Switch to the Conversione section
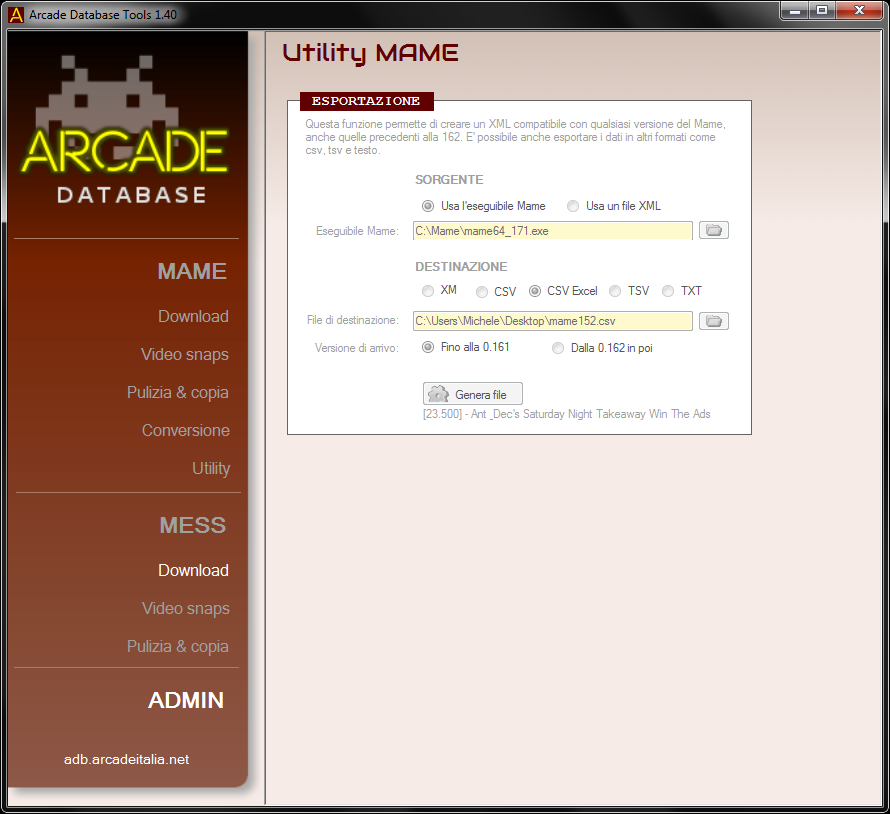 click(x=186, y=430)
